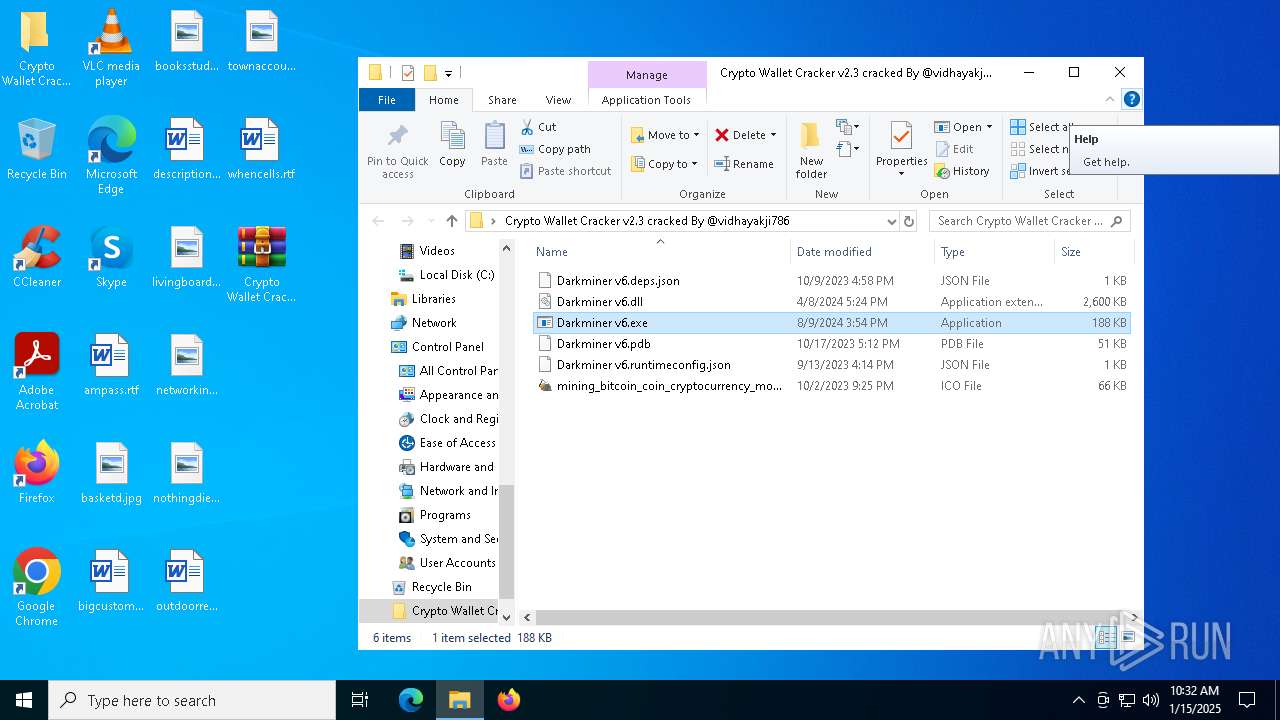Click Copy path in ribbon
This screenshot has width=1280, height=720.
555,149
